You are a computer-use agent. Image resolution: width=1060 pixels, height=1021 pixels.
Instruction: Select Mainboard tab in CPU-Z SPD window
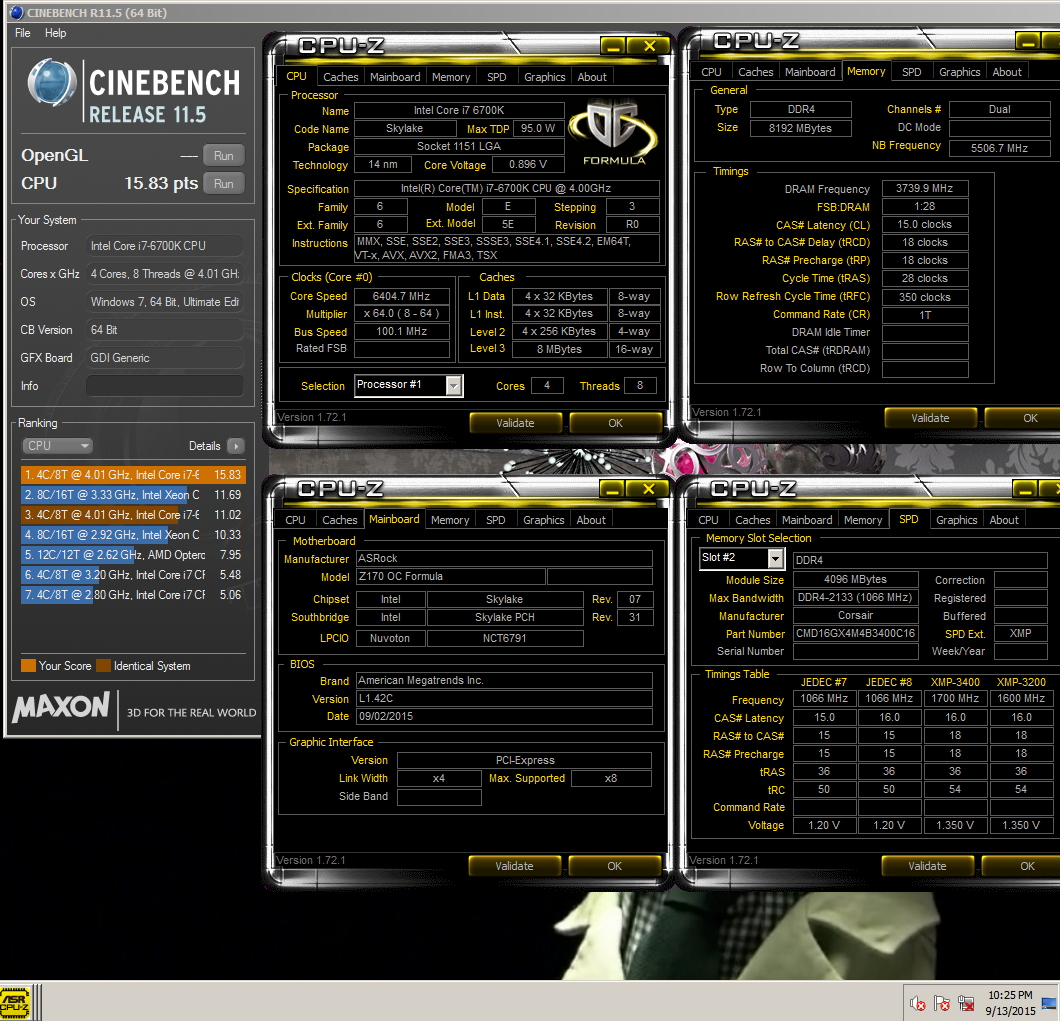tap(807, 520)
